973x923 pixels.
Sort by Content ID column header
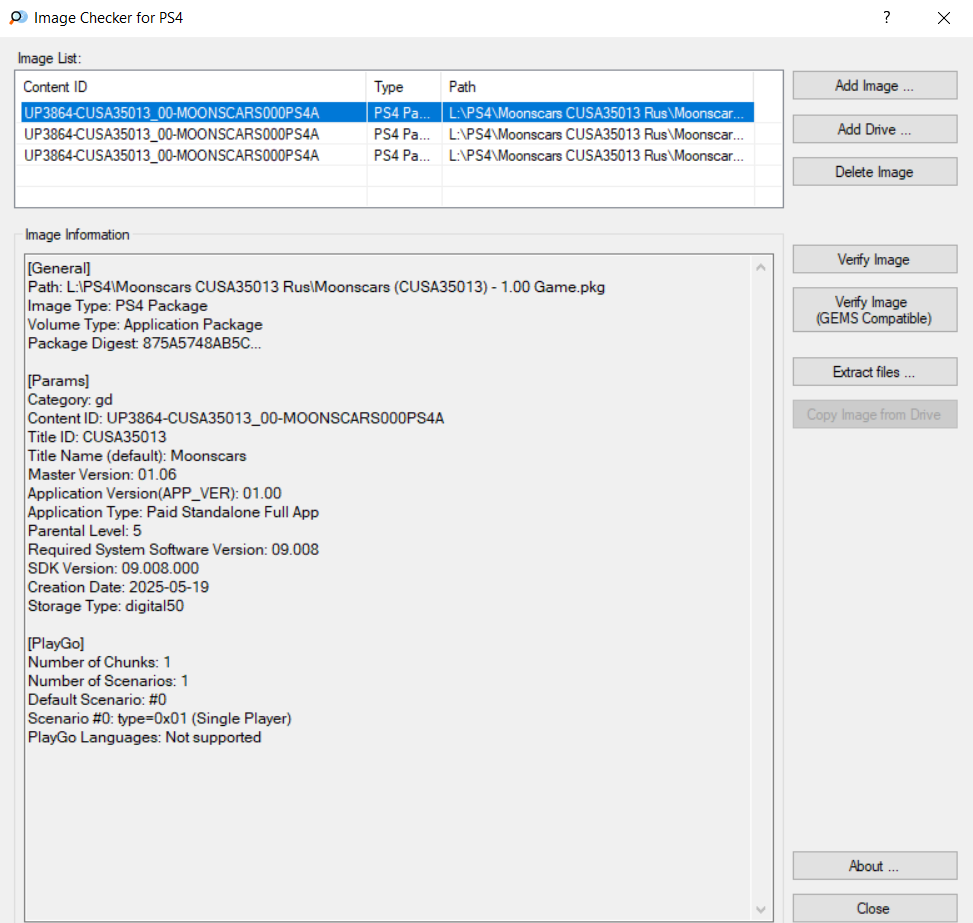click(x=192, y=87)
